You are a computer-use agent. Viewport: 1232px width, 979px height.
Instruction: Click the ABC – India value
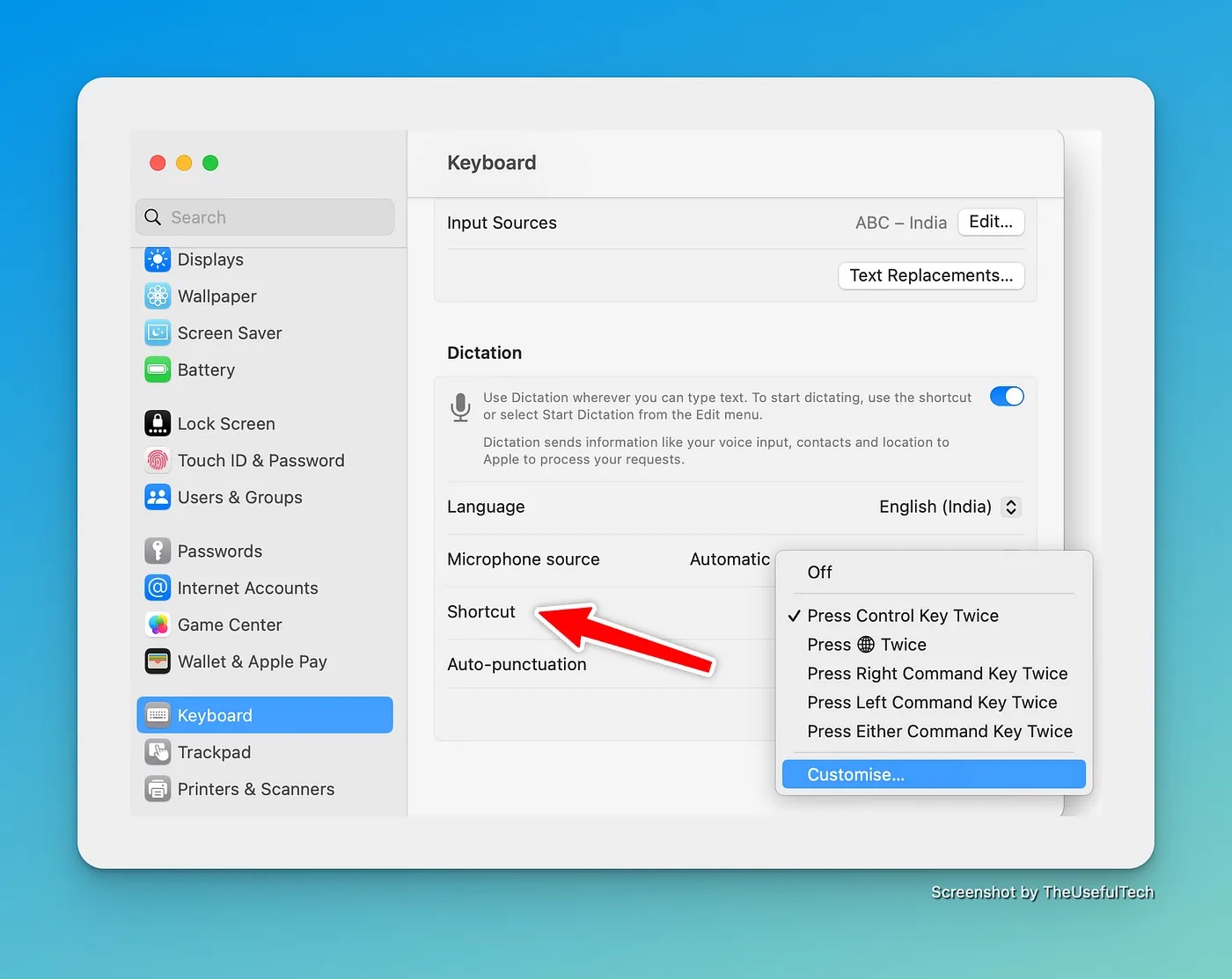[901, 223]
